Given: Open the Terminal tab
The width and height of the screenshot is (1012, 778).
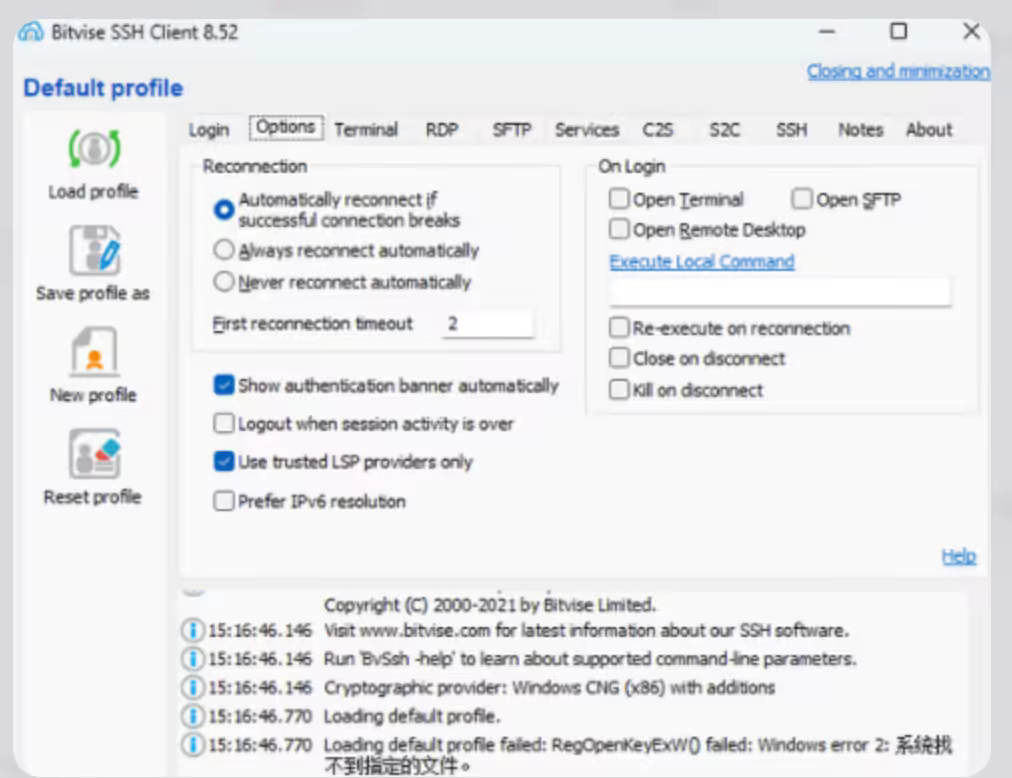Looking at the screenshot, I should tap(366, 130).
